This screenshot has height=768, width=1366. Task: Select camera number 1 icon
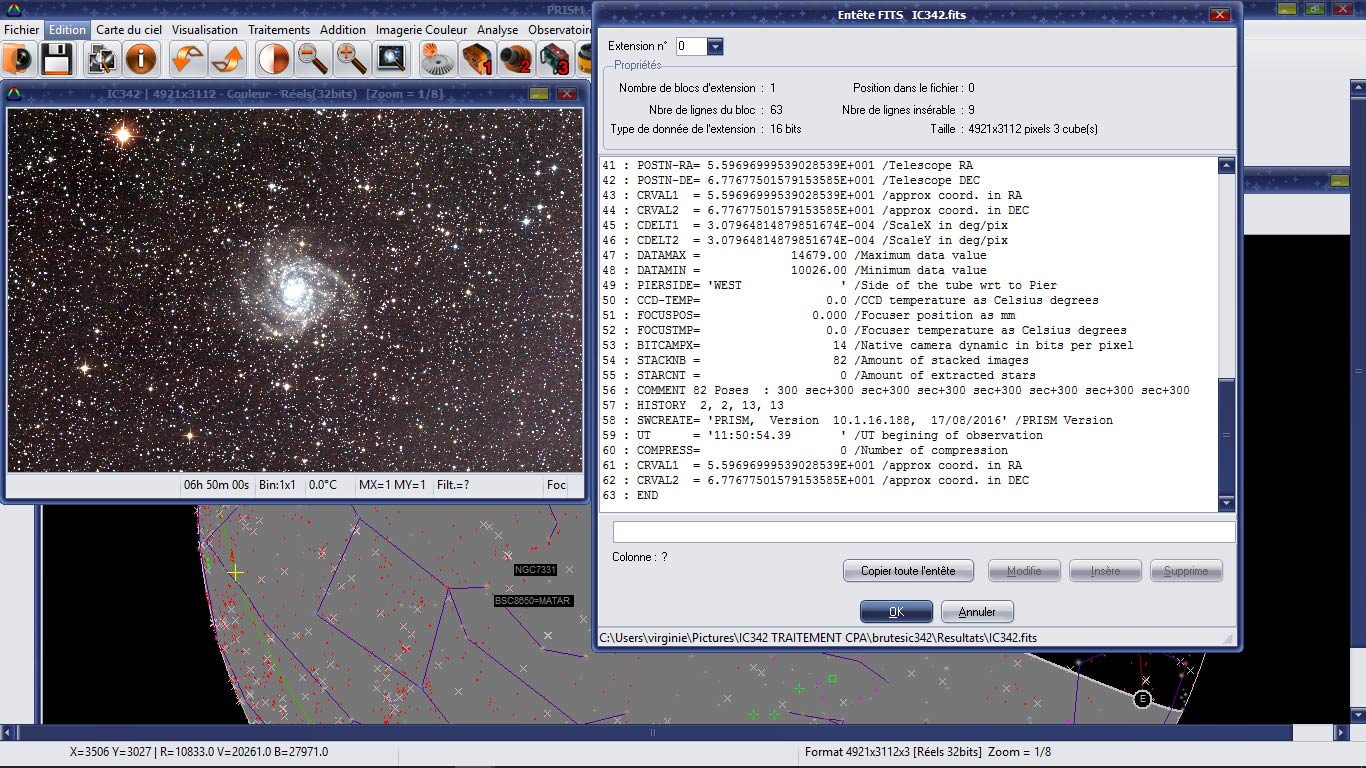click(477, 59)
